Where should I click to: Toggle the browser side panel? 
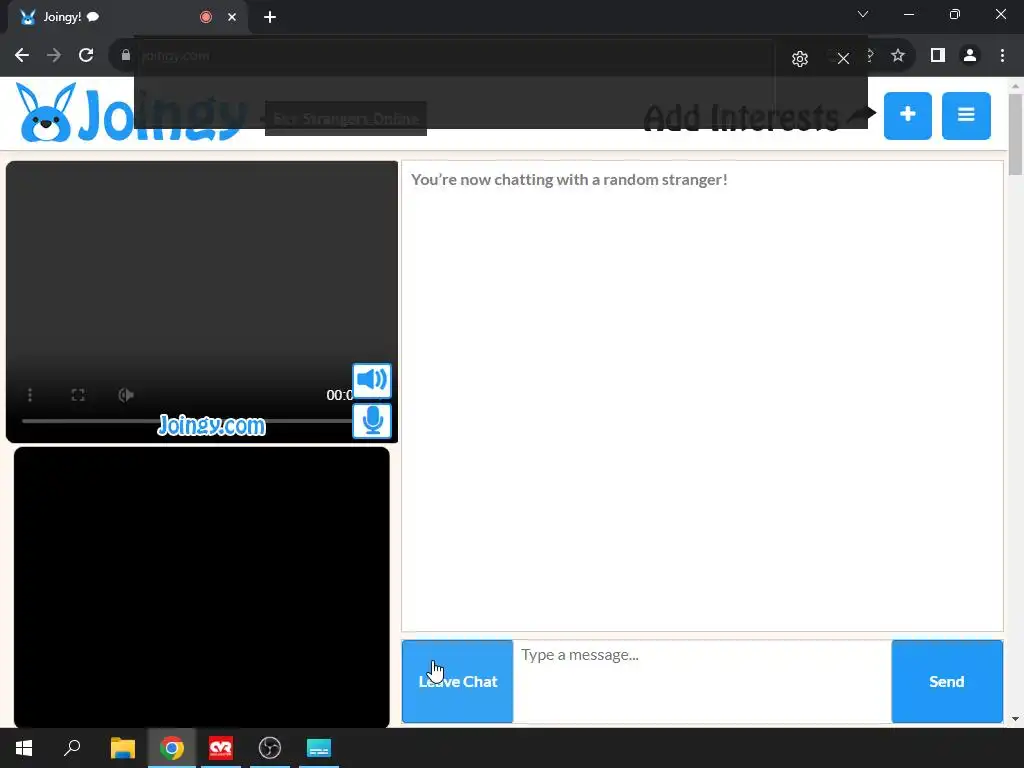click(x=938, y=56)
